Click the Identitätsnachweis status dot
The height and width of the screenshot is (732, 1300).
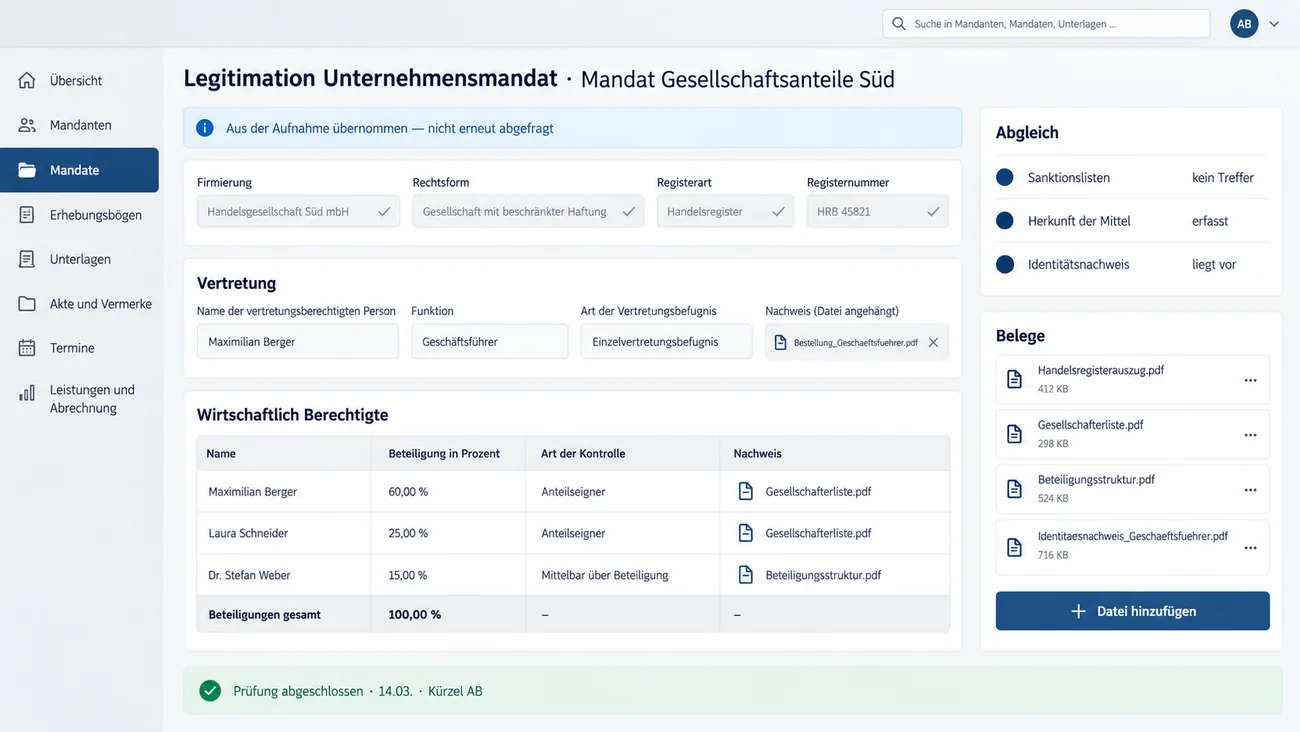click(1005, 265)
